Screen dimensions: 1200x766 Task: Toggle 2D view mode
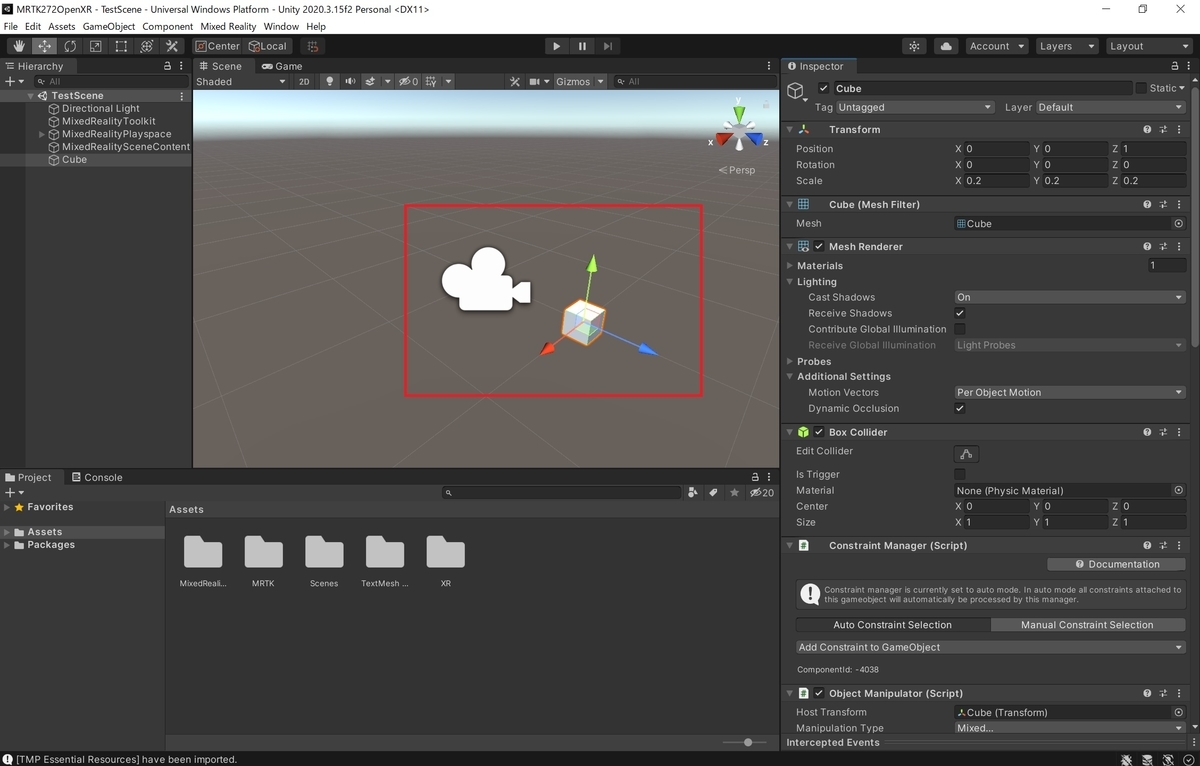tap(304, 82)
